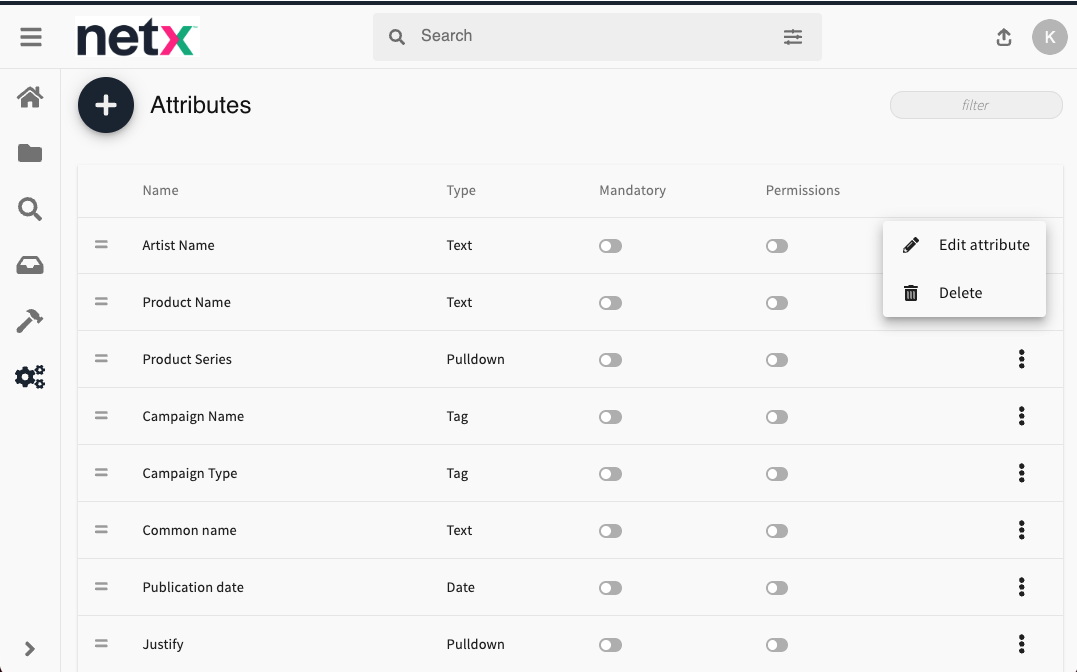Toggle Mandatory for Product Series
This screenshot has width=1077, height=672.
click(x=610, y=360)
